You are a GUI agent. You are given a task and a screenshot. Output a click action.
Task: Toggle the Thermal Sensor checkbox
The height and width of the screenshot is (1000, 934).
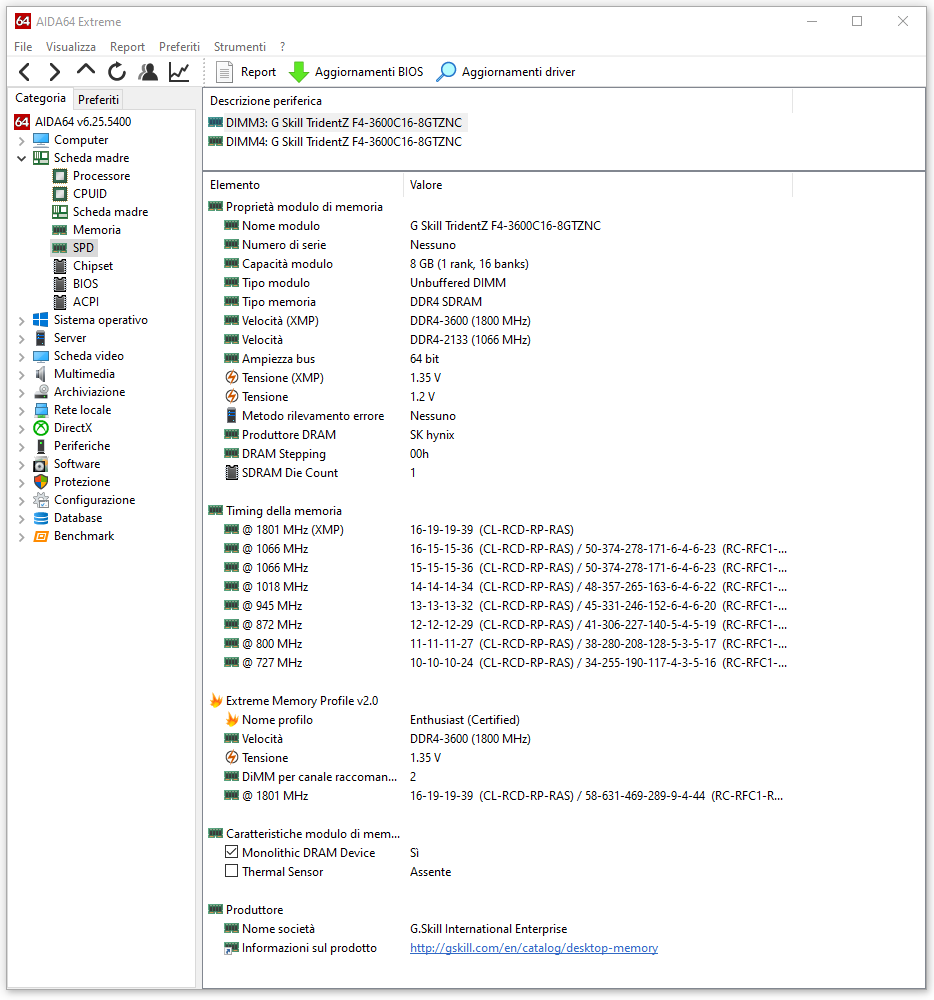(231, 871)
